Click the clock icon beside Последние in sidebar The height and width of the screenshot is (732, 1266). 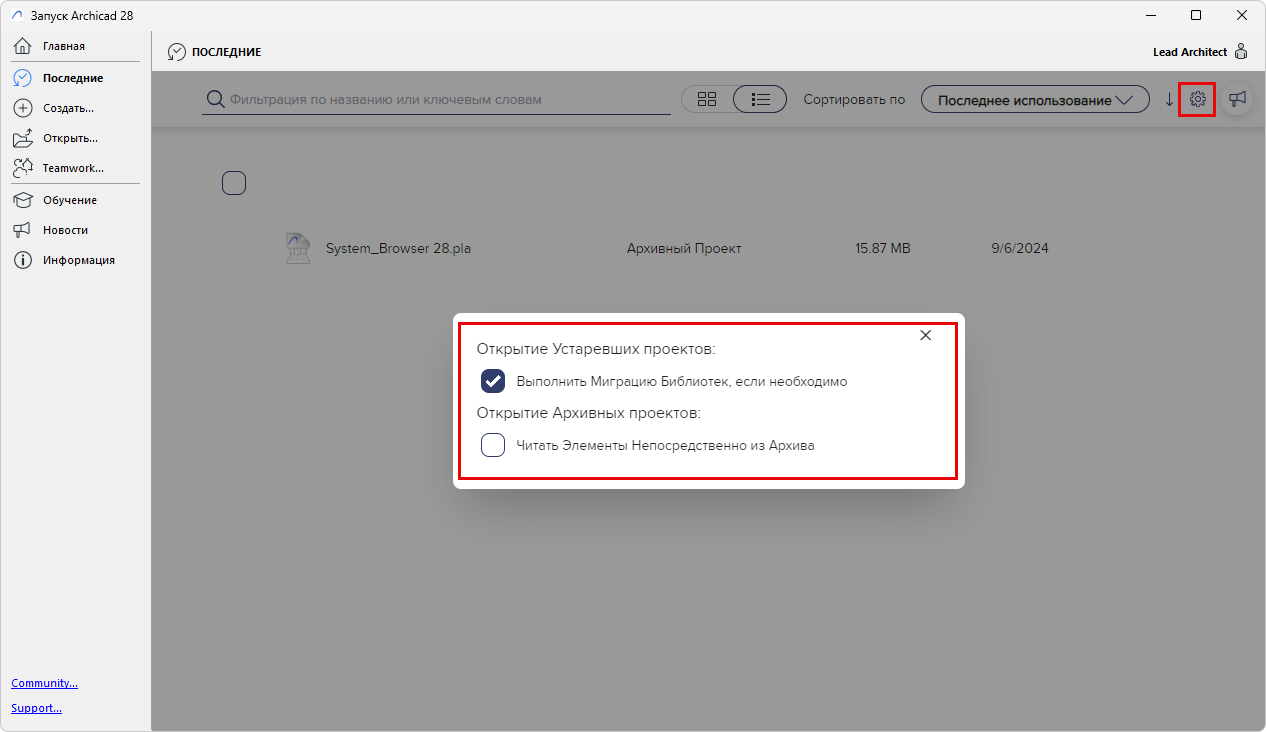click(x=22, y=78)
